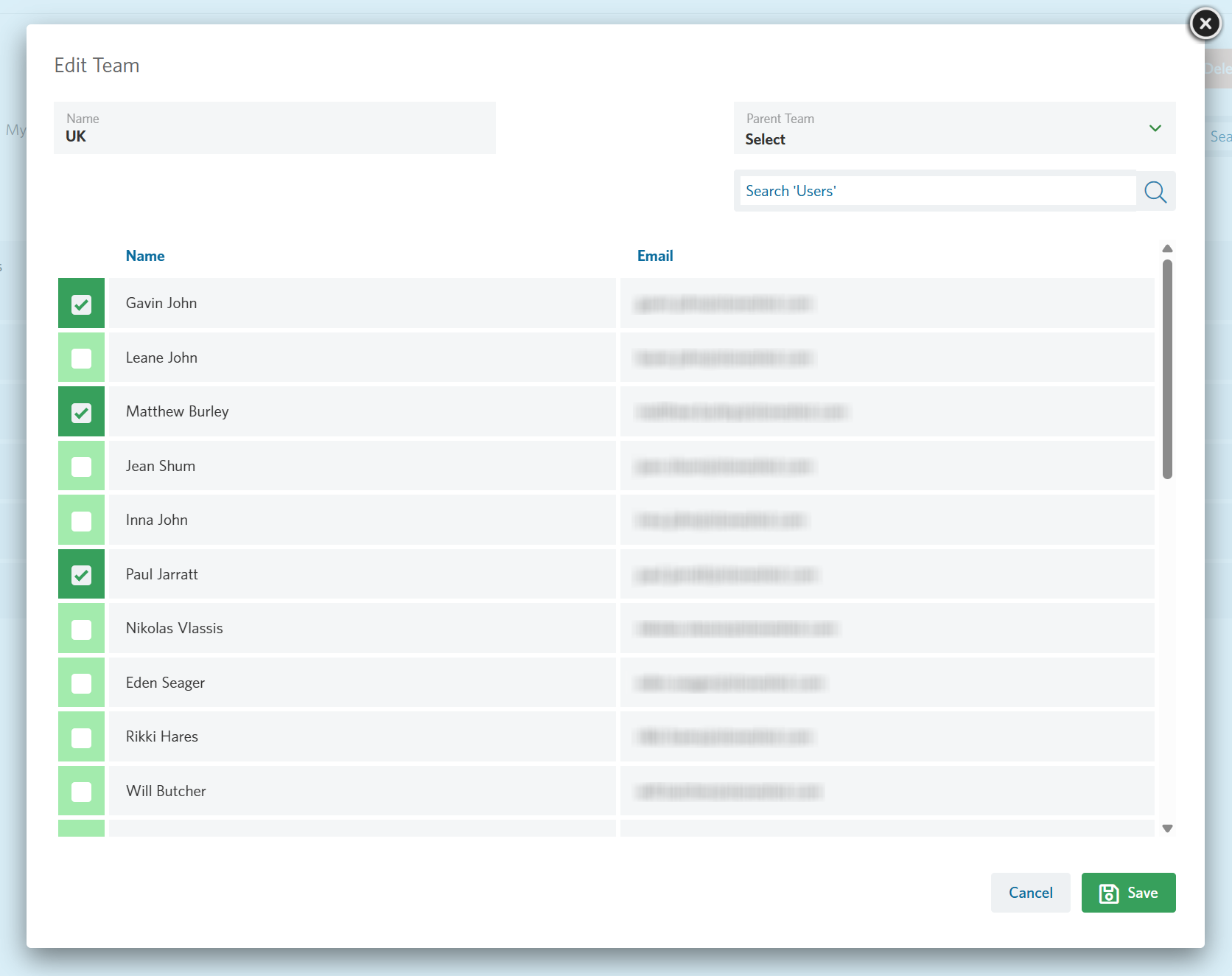
Task: Check the Inna John checkbox
Action: point(81,520)
